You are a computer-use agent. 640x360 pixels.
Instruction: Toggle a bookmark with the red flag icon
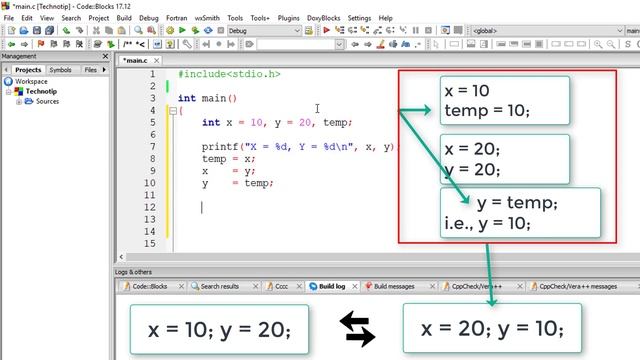(x=41, y=44)
